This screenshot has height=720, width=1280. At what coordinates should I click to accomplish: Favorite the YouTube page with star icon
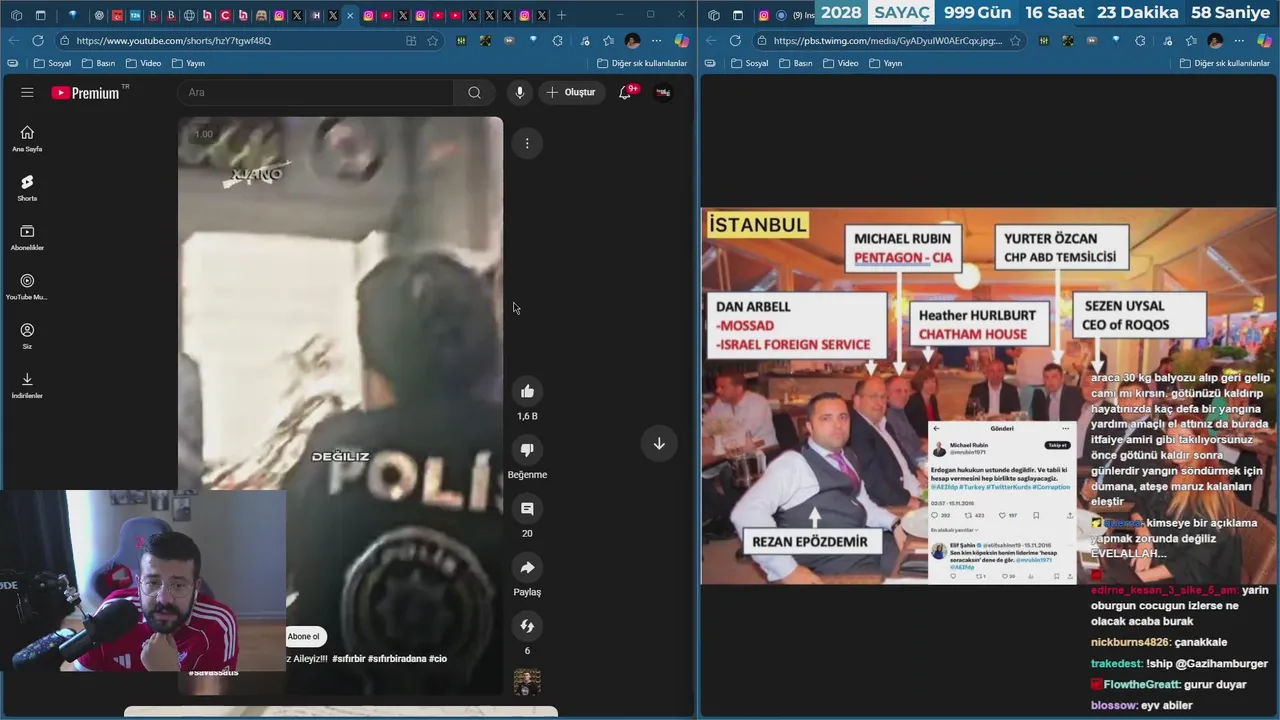tap(433, 41)
